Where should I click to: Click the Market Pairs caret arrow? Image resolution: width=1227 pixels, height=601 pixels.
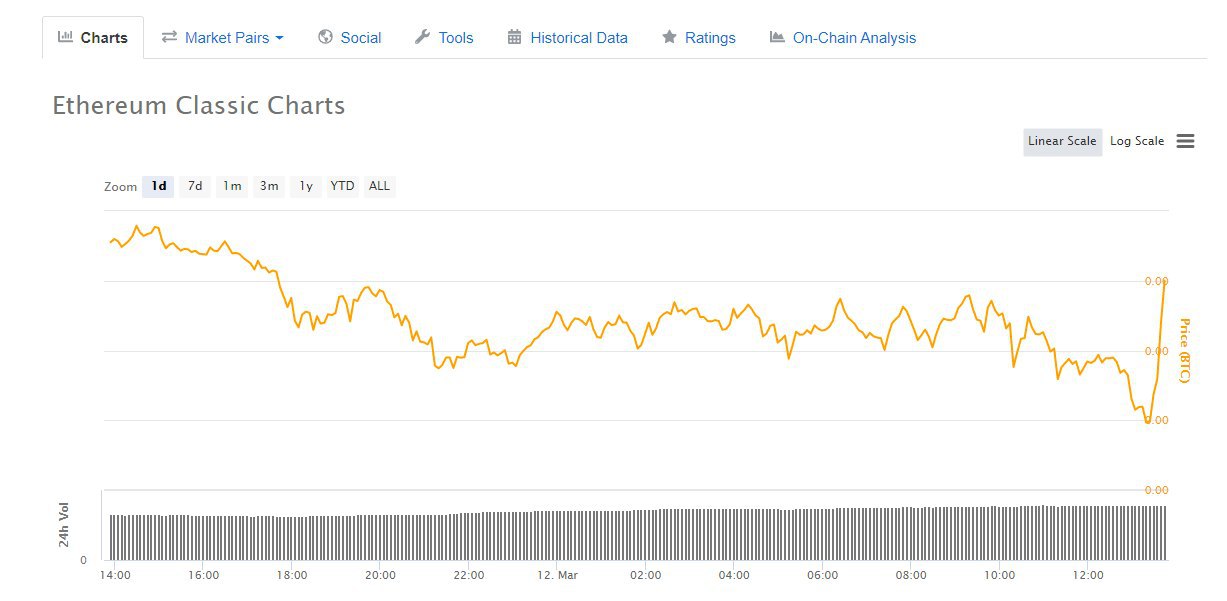279,38
